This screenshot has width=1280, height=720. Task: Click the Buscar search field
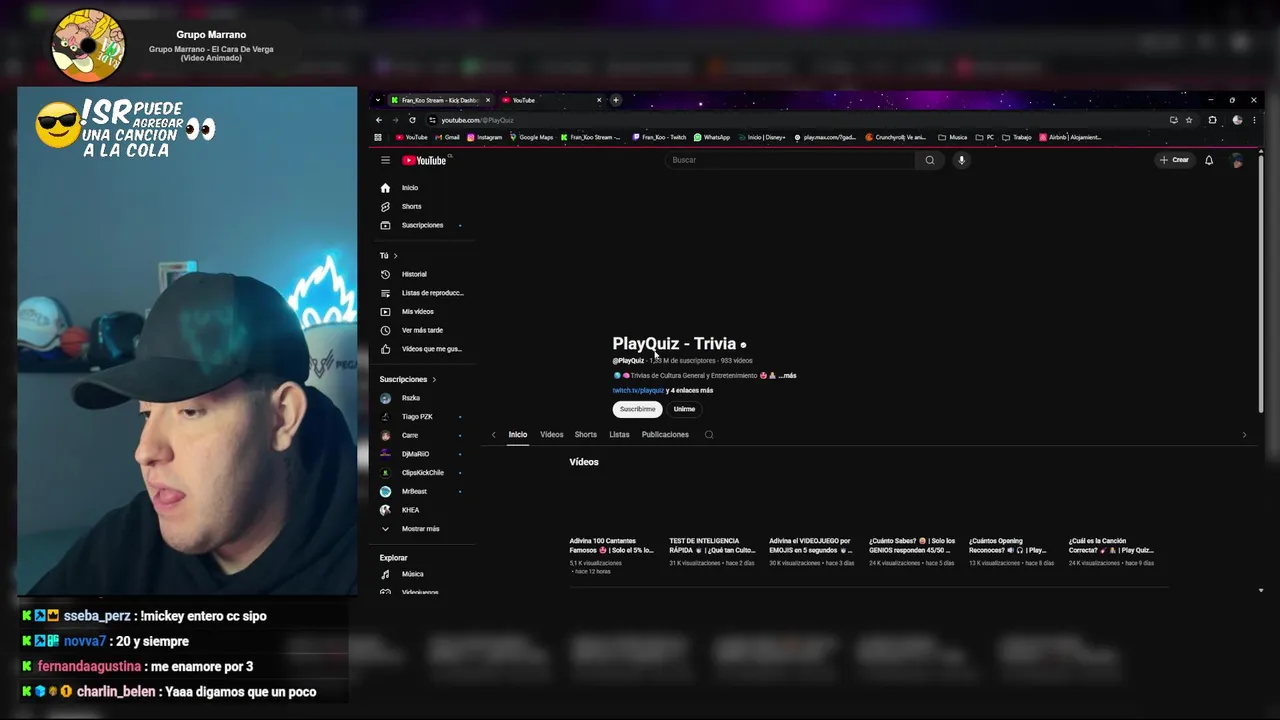pos(790,160)
